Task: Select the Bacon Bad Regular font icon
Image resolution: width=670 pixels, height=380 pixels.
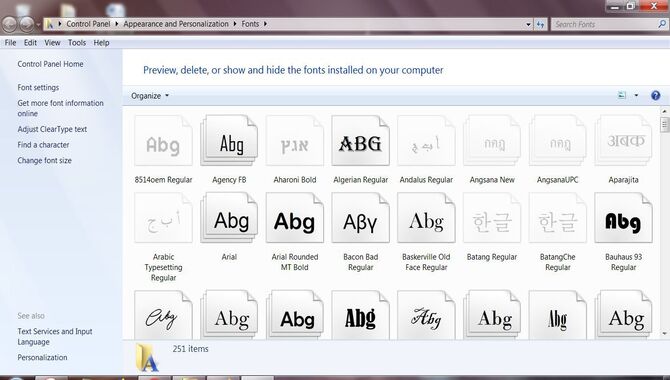Action: 360,218
